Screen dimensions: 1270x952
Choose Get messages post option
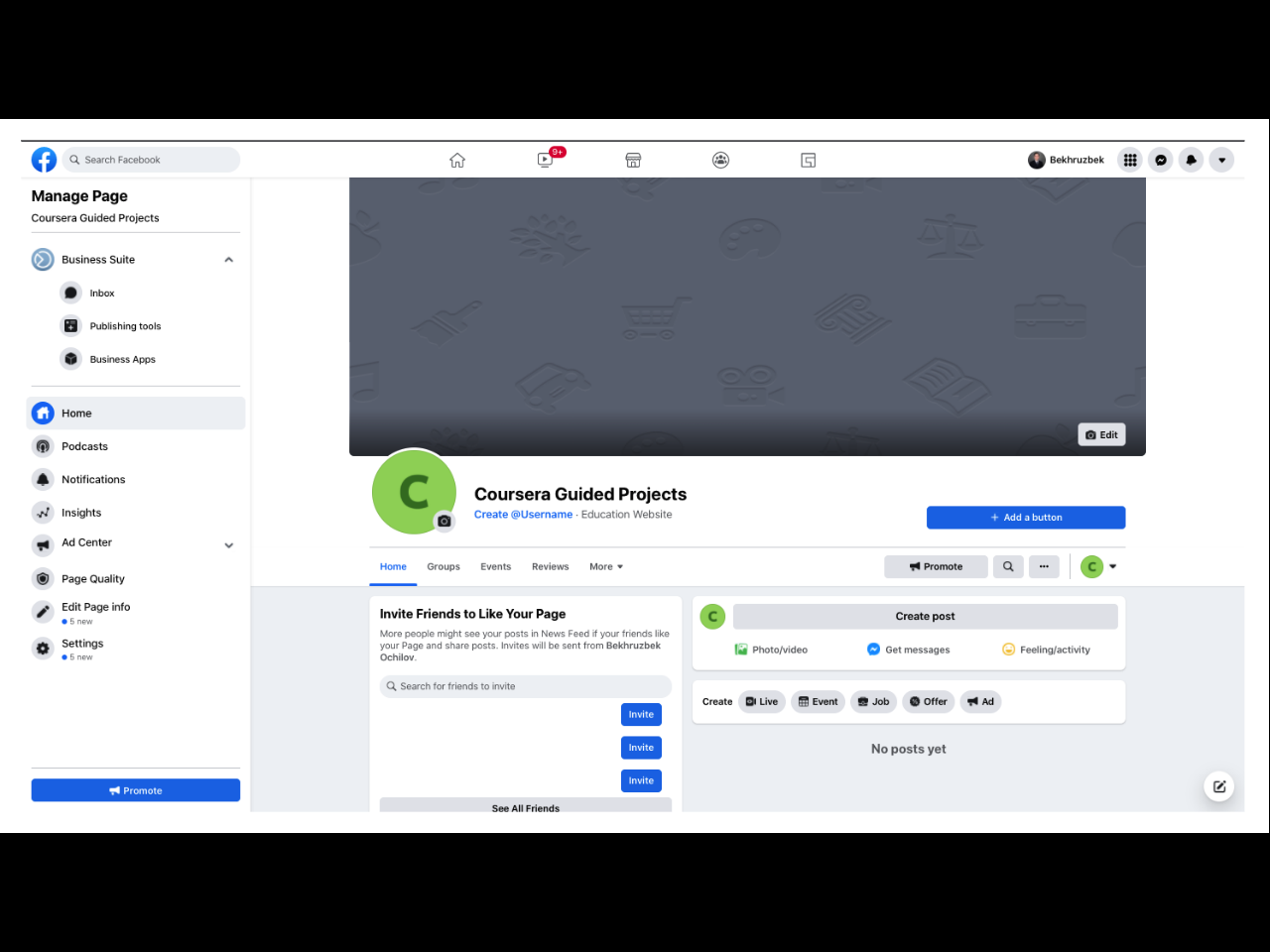(x=908, y=651)
